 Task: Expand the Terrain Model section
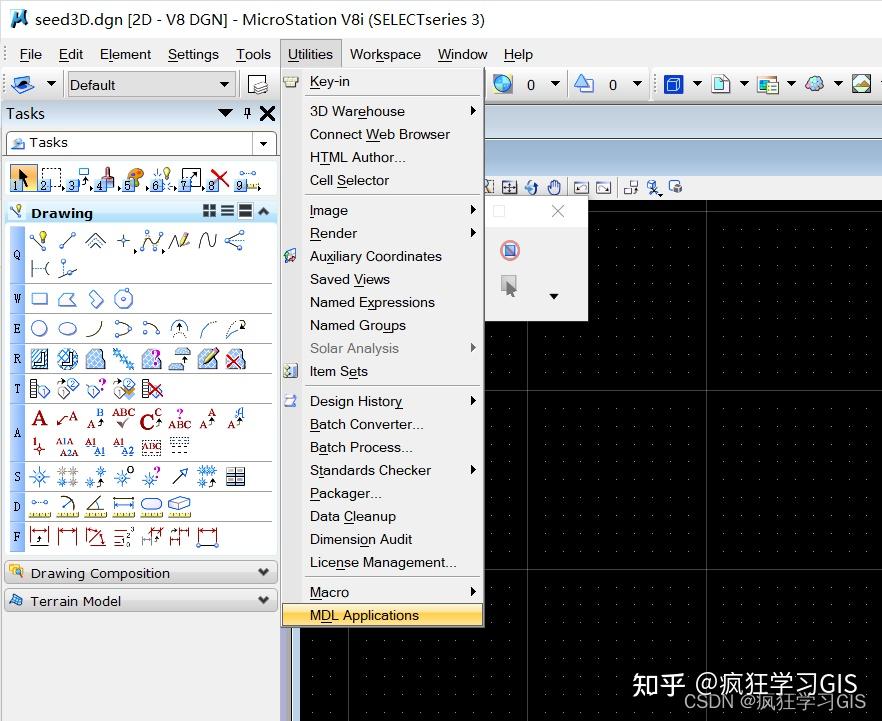(x=263, y=601)
